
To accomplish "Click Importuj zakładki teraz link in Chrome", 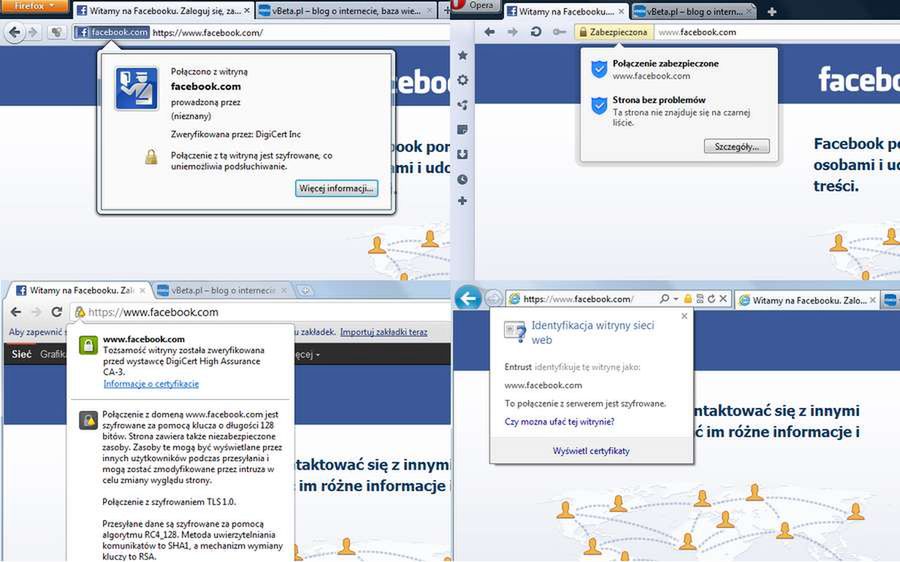I will pos(383,332).
